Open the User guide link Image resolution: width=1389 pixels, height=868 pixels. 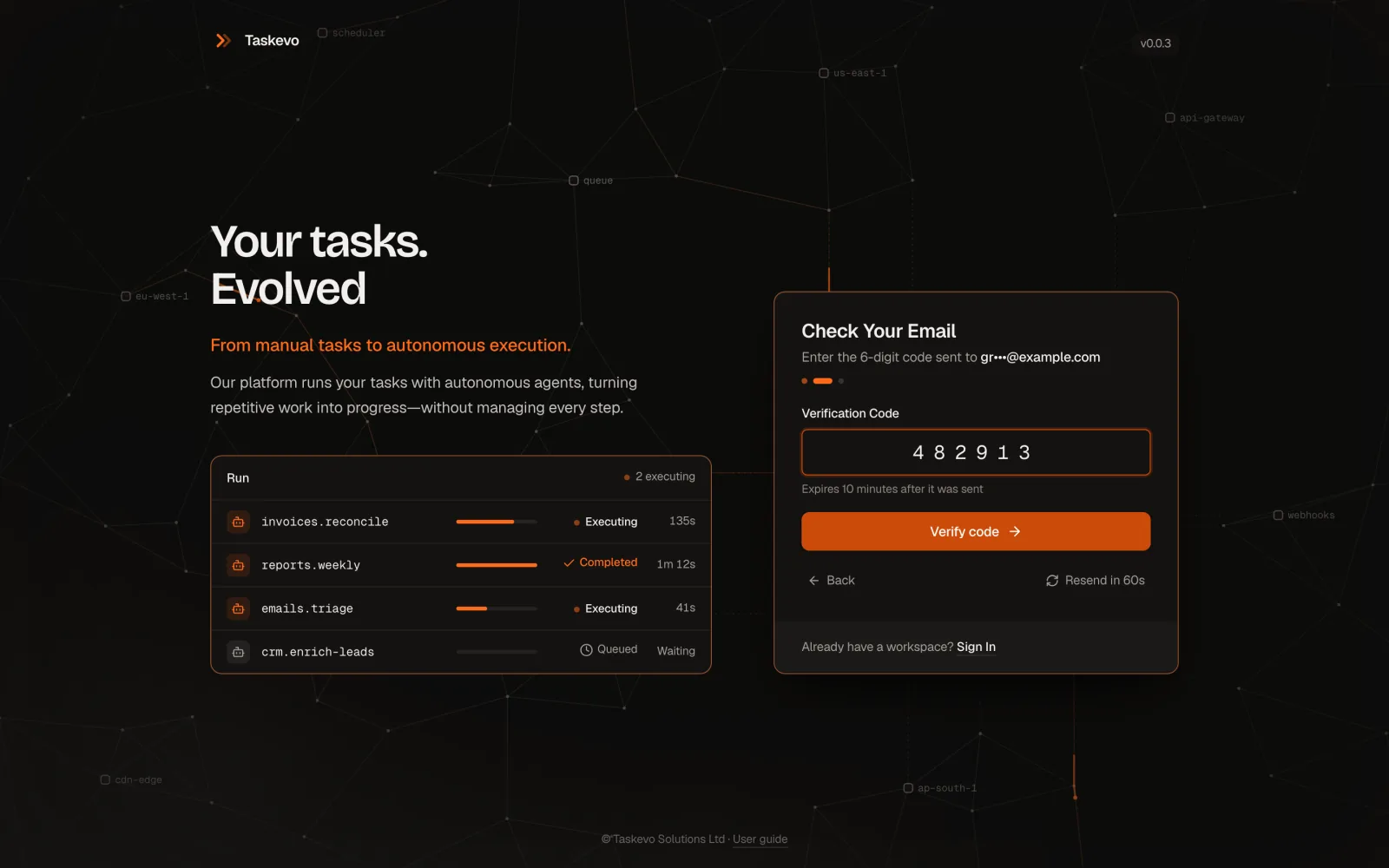click(x=760, y=839)
